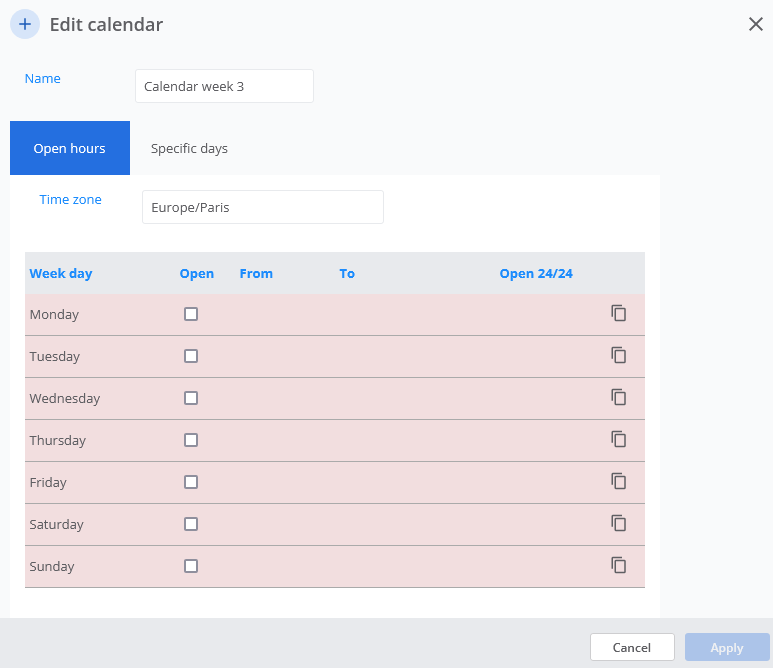Open the Time zone Europe/Paris dropdown

262,207
